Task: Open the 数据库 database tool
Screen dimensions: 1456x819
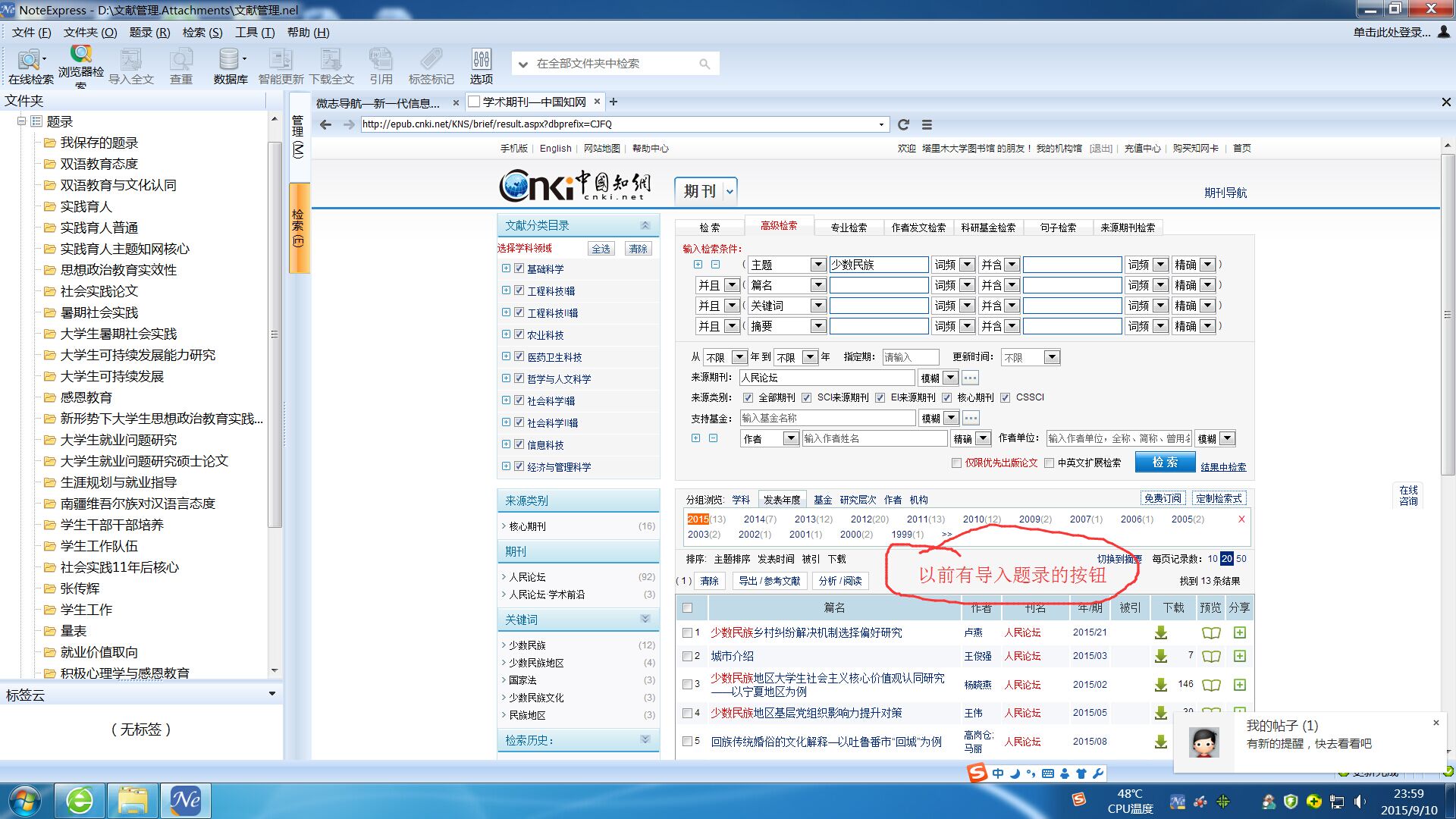Action: pyautogui.click(x=231, y=66)
